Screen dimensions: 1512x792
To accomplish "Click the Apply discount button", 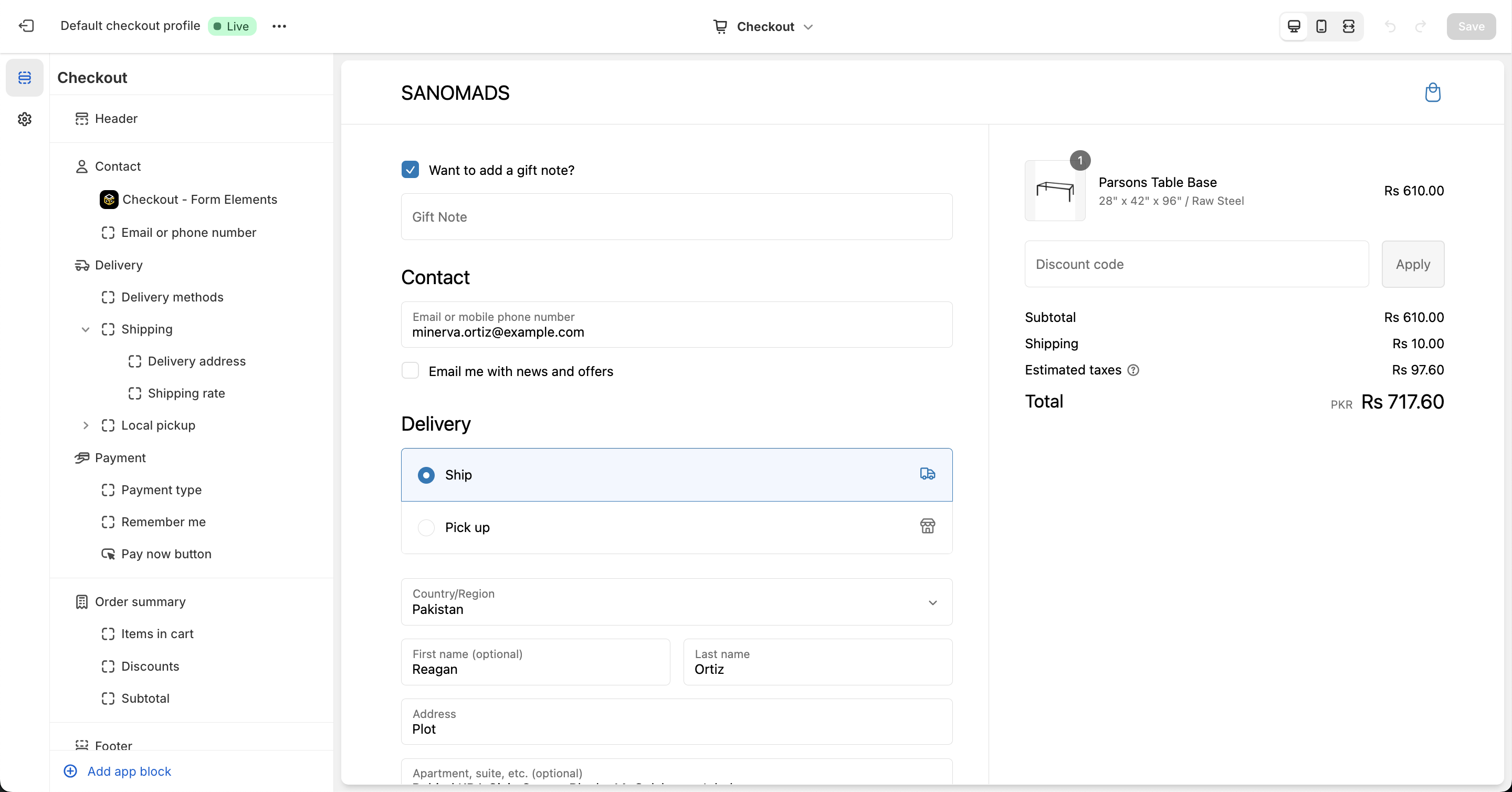I will point(1413,264).
